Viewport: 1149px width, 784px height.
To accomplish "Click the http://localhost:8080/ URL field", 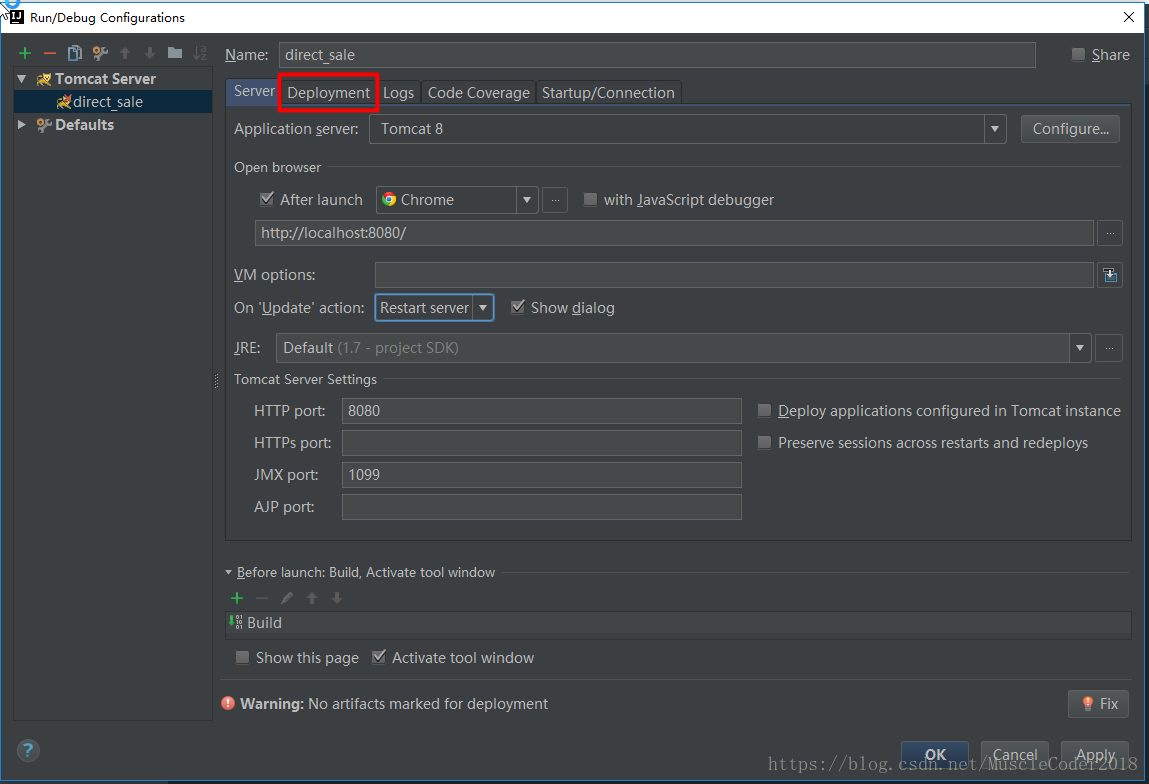I will [674, 233].
